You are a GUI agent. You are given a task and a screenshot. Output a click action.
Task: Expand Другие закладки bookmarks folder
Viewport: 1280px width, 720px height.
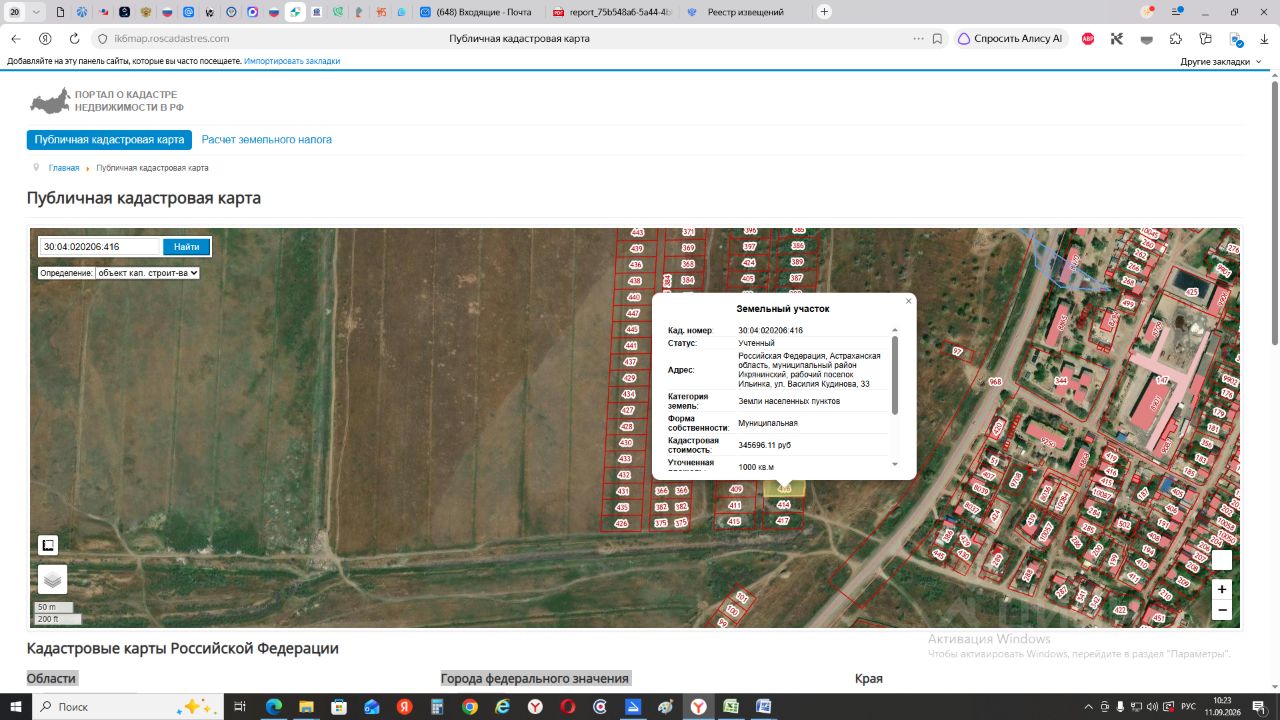coord(1221,61)
